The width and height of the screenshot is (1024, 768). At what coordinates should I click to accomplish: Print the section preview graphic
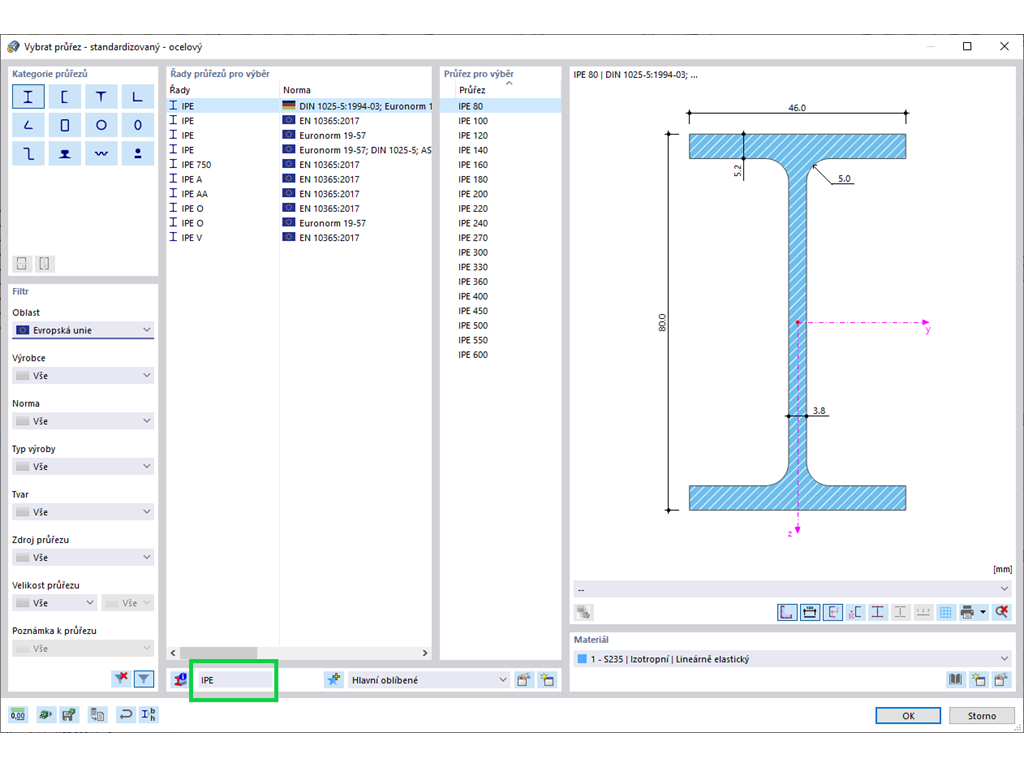tap(968, 612)
